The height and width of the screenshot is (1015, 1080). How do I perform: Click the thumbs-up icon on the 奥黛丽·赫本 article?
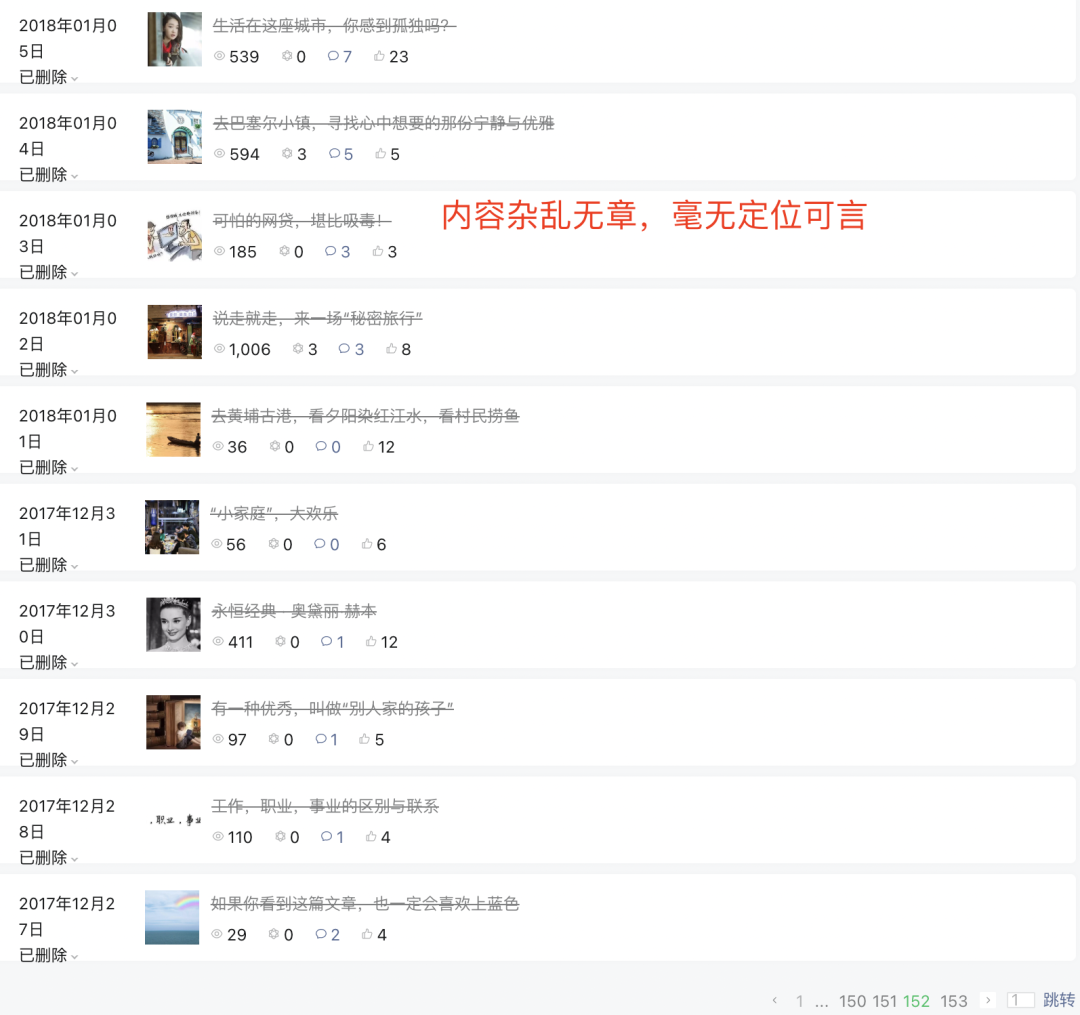click(371, 641)
